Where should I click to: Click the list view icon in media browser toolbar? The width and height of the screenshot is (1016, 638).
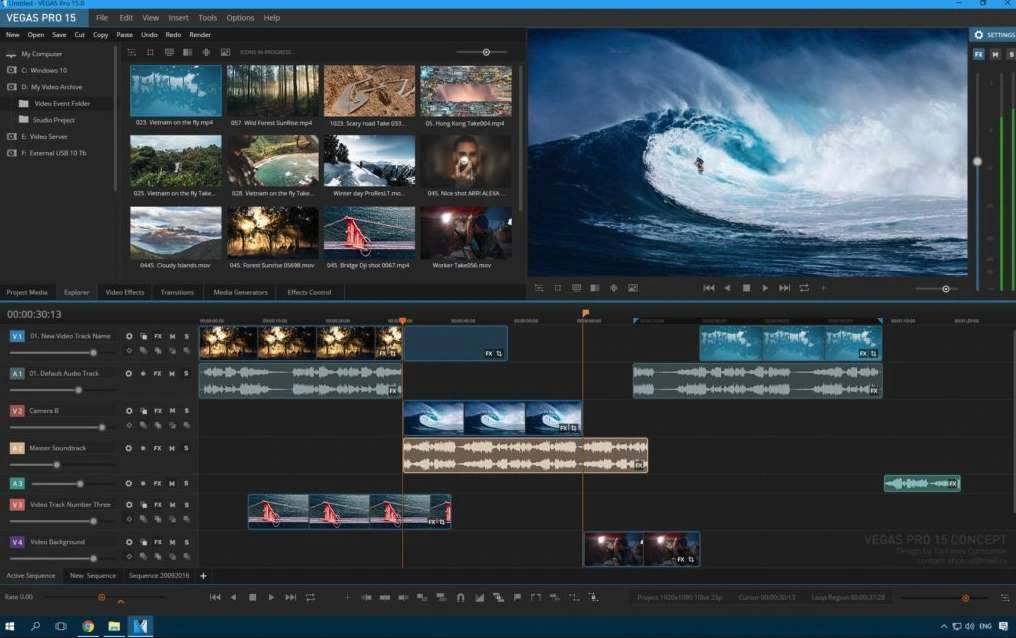(132, 52)
